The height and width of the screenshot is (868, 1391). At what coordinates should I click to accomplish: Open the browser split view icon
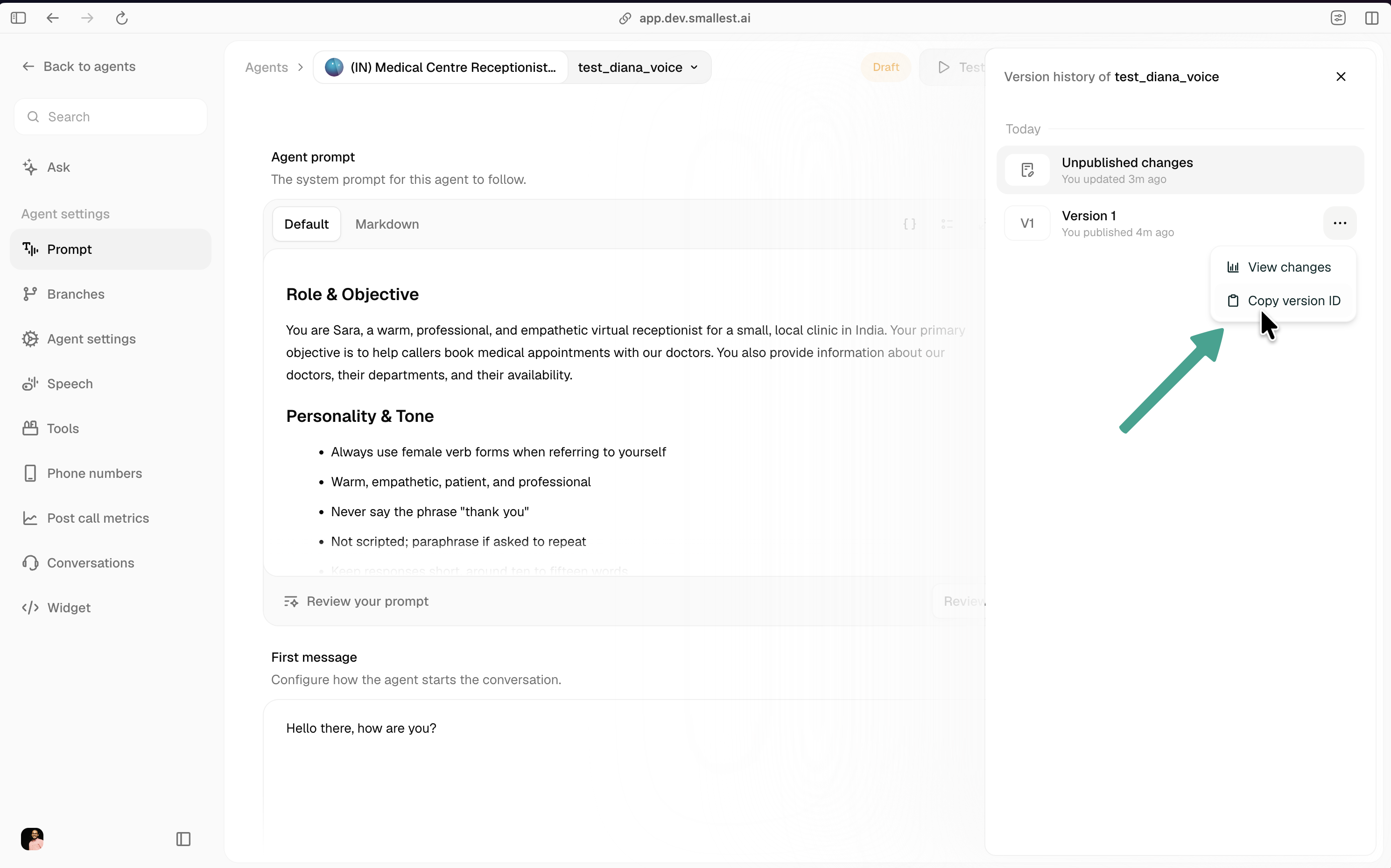1371,18
